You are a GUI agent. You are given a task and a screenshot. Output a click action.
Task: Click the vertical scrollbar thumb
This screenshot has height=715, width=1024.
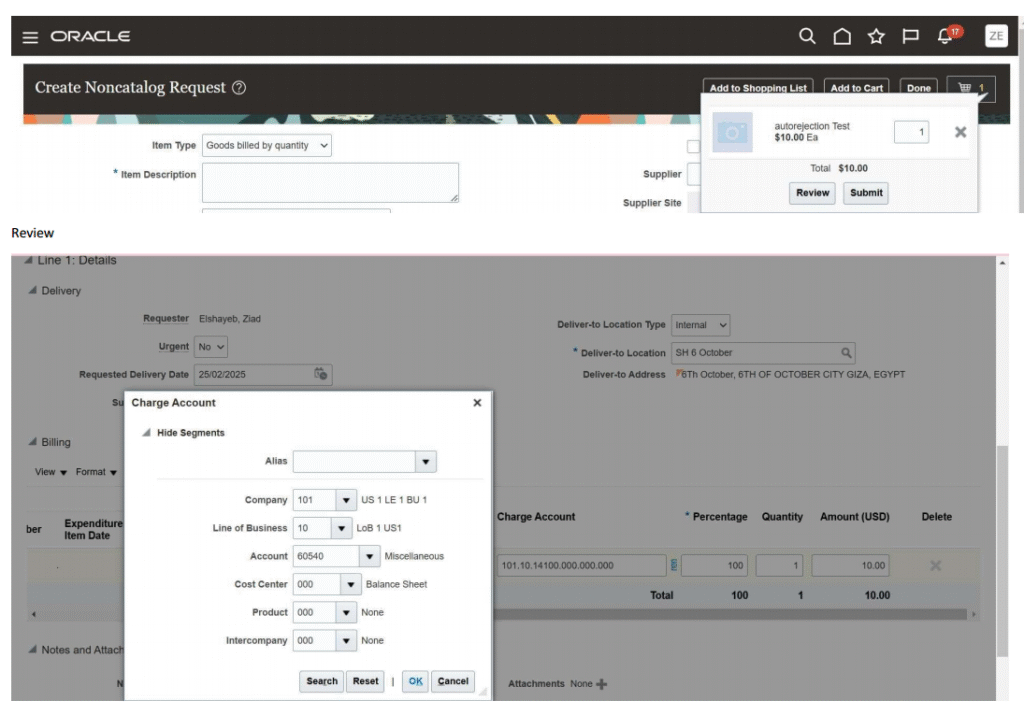click(x=1002, y=551)
